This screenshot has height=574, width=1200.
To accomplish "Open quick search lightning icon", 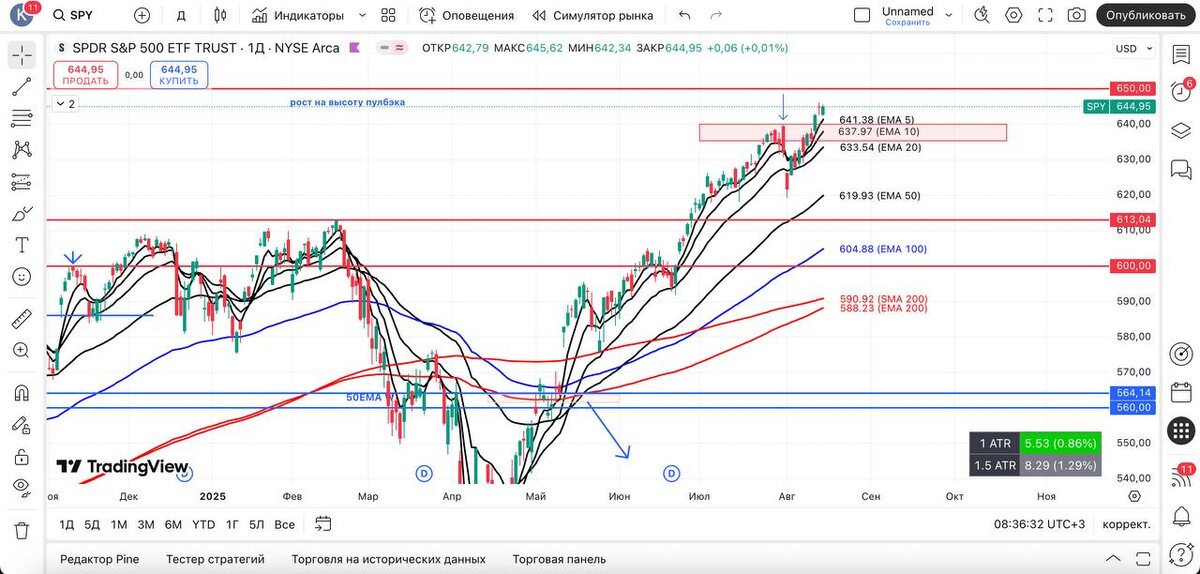I will click(x=982, y=15).
